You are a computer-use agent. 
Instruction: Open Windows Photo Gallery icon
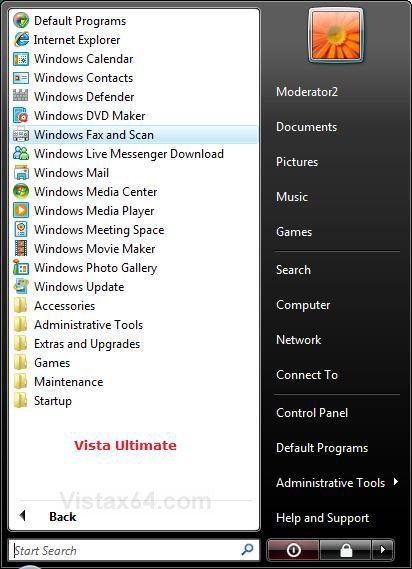click(21, 267)
